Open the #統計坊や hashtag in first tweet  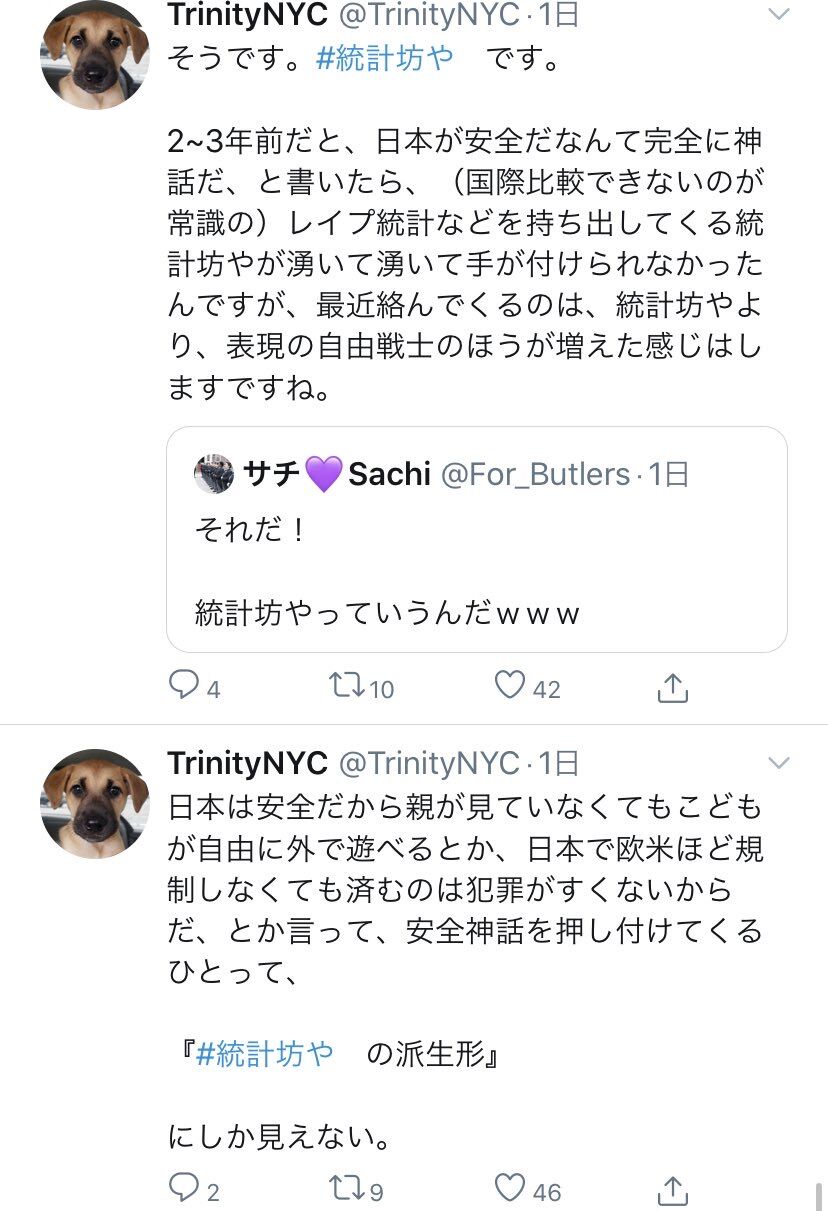[x=384, y=57]
